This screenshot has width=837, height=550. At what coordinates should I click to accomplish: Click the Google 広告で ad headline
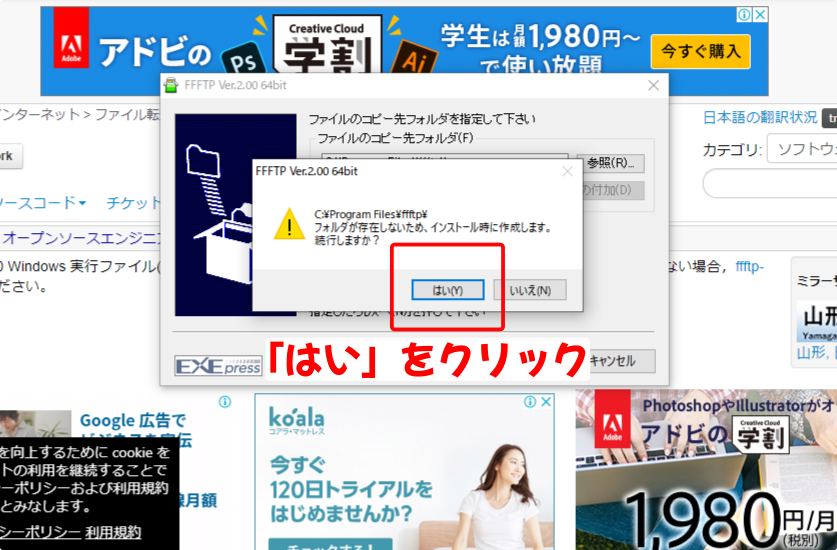click(133, 421)
